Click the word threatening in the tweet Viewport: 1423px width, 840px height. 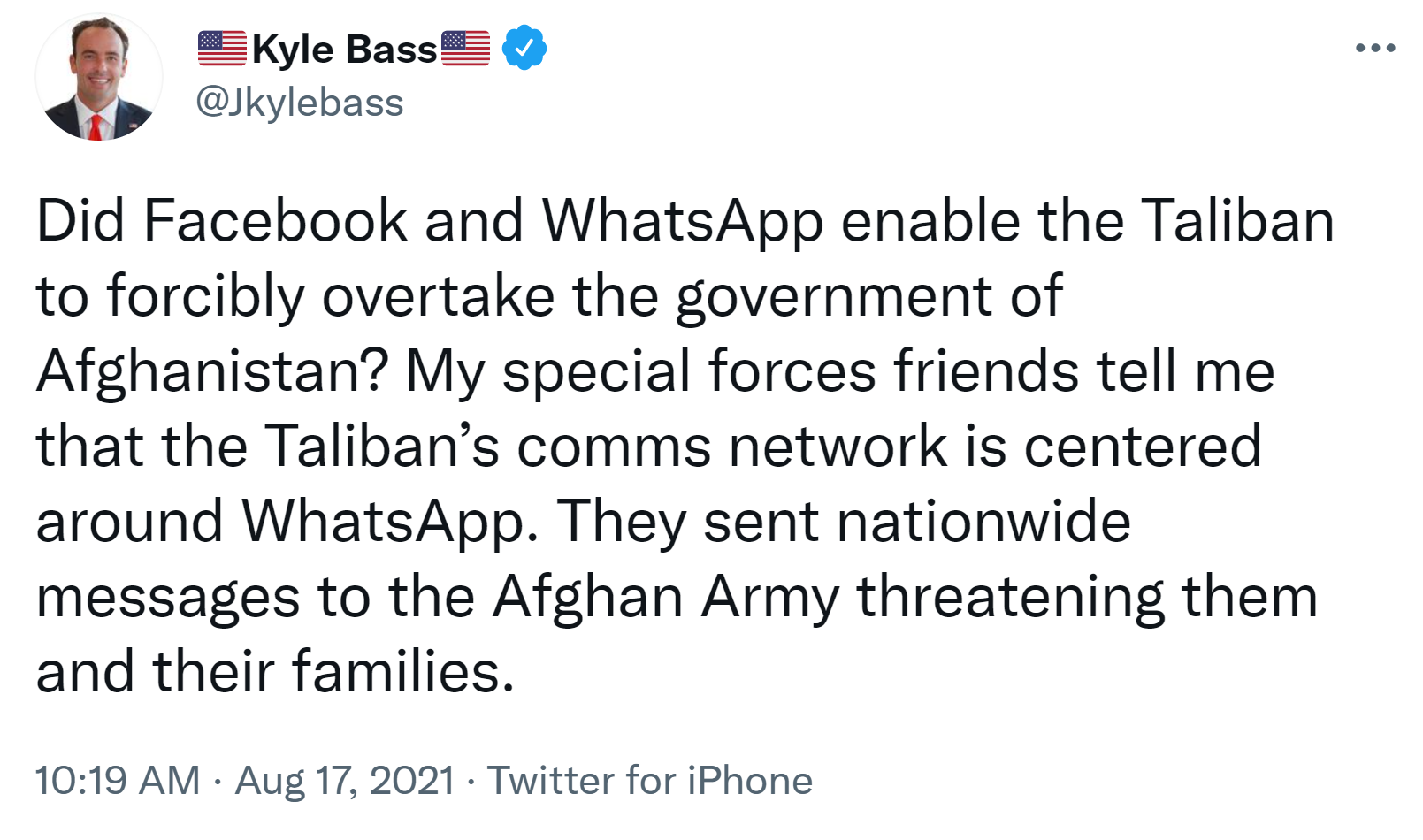[1010, 596]
